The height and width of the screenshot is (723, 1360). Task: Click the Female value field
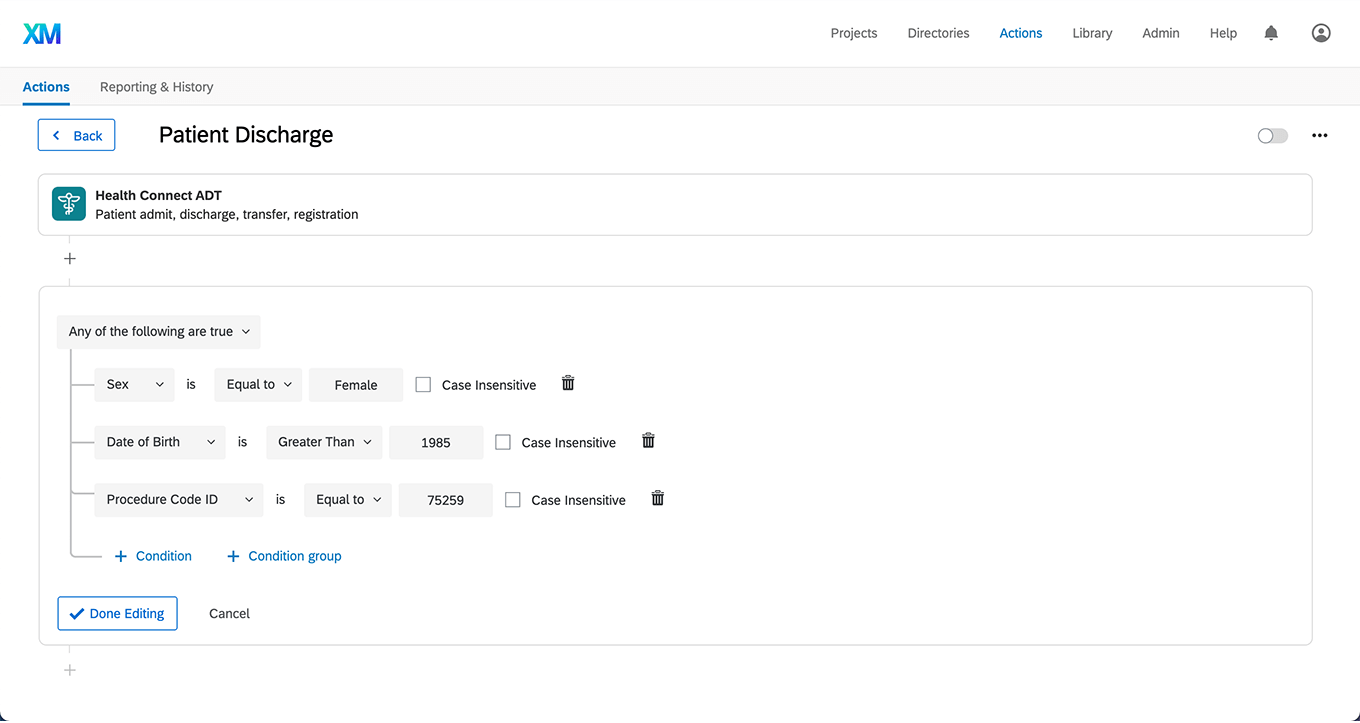(356, 385)
